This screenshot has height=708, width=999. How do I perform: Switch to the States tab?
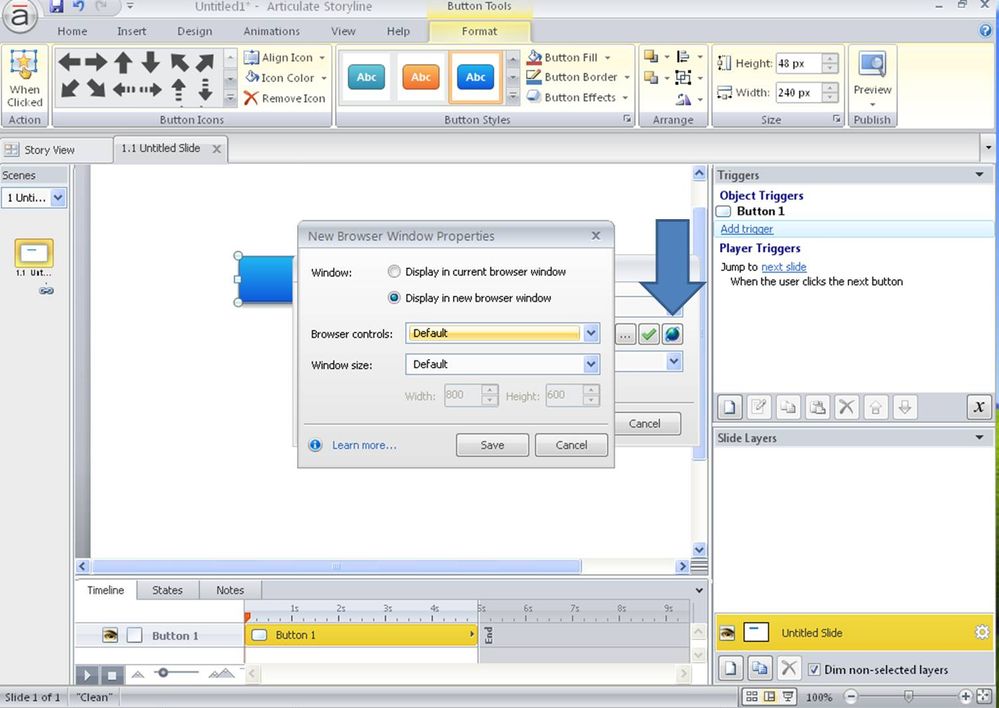point(168,590)
